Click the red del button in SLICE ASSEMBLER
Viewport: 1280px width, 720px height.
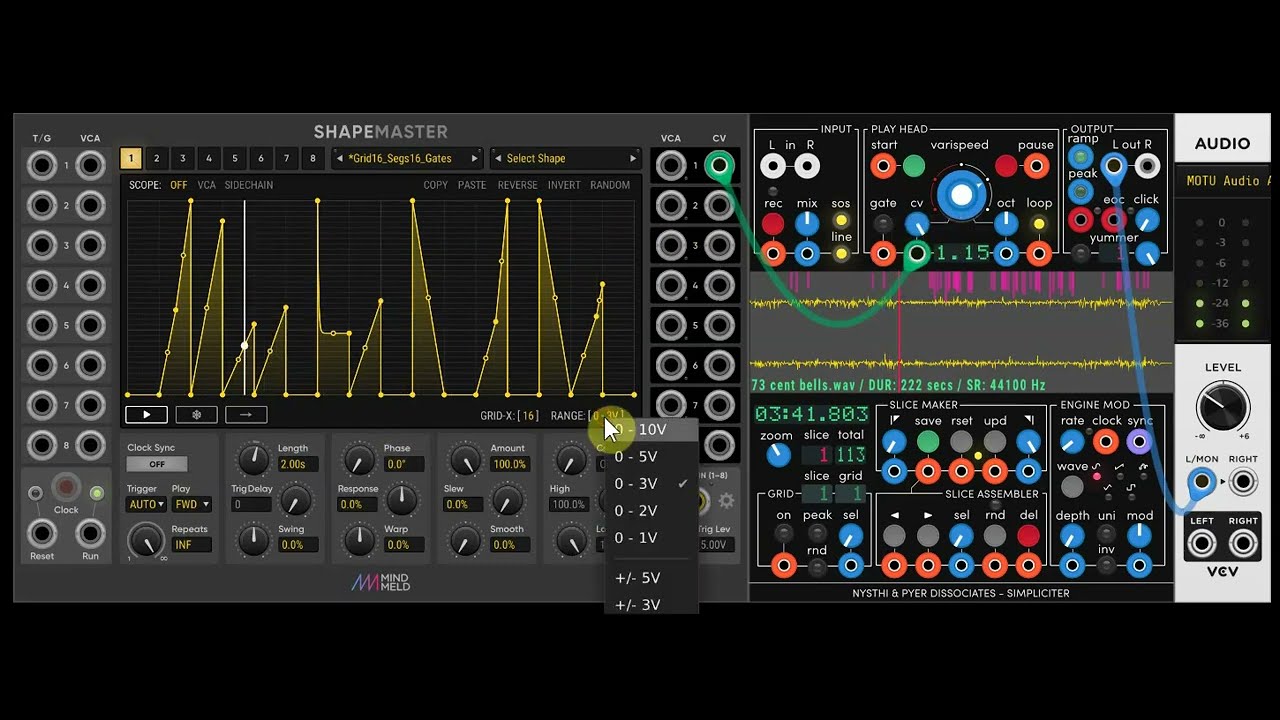click(1028, 536)
